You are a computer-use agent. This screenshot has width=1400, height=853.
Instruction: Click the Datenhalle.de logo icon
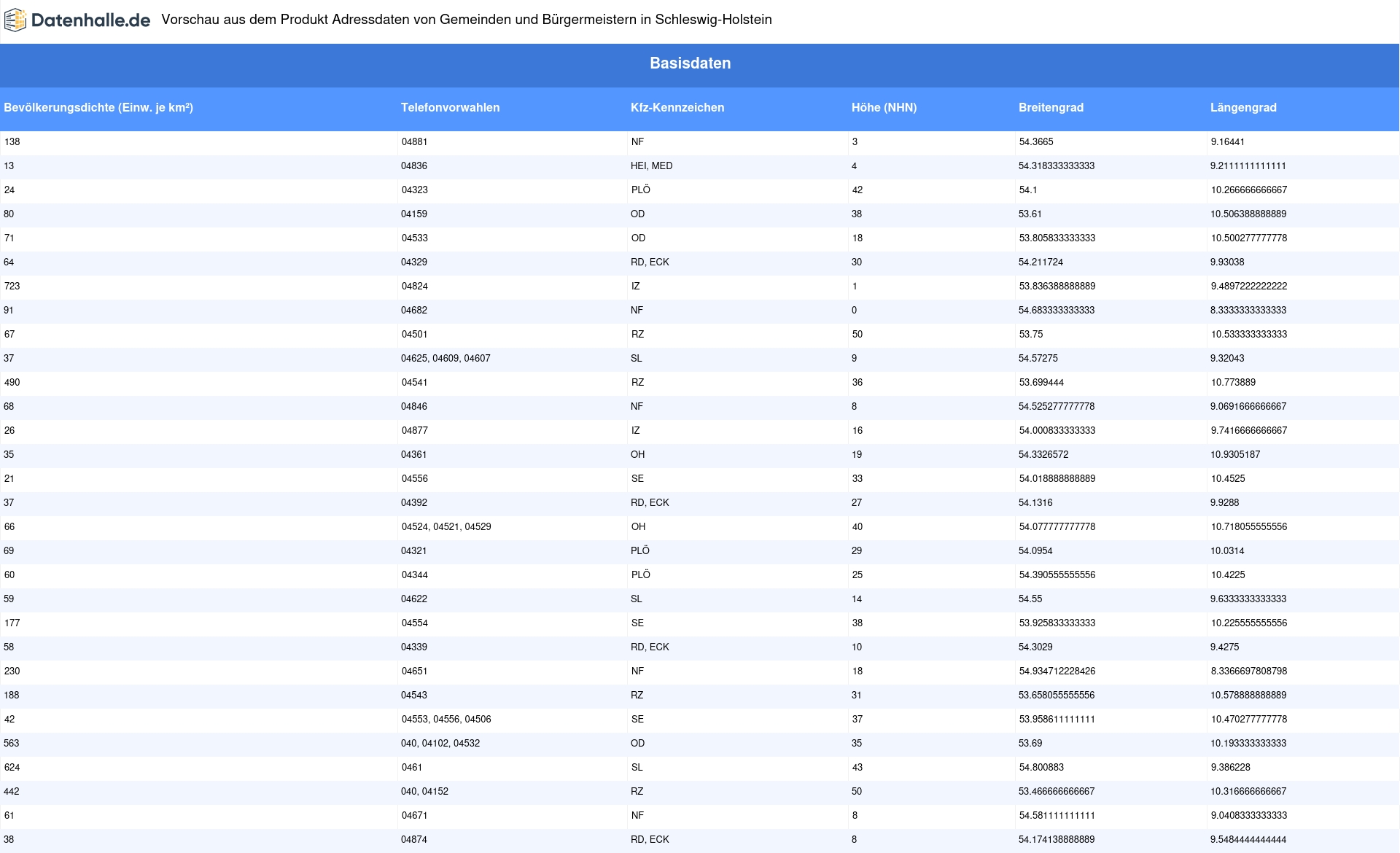tap(15, 20)
